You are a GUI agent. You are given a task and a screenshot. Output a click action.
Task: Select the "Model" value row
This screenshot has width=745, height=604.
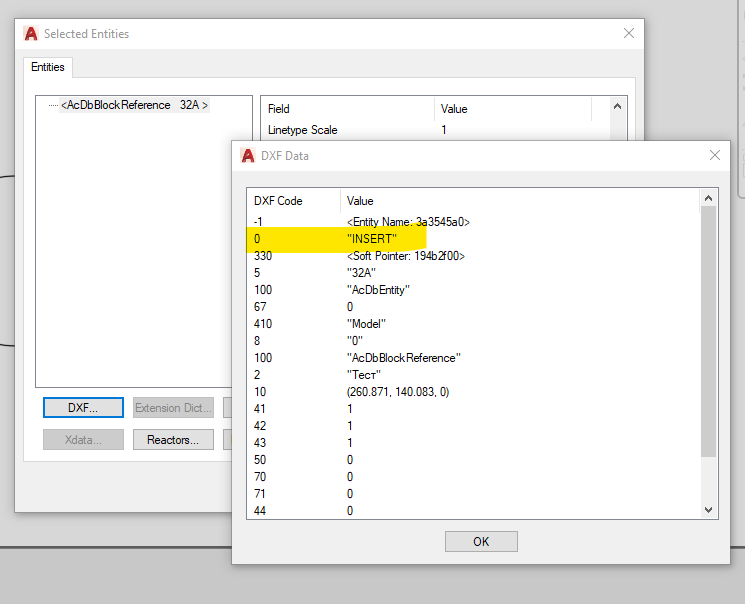(x=473, y=324)
